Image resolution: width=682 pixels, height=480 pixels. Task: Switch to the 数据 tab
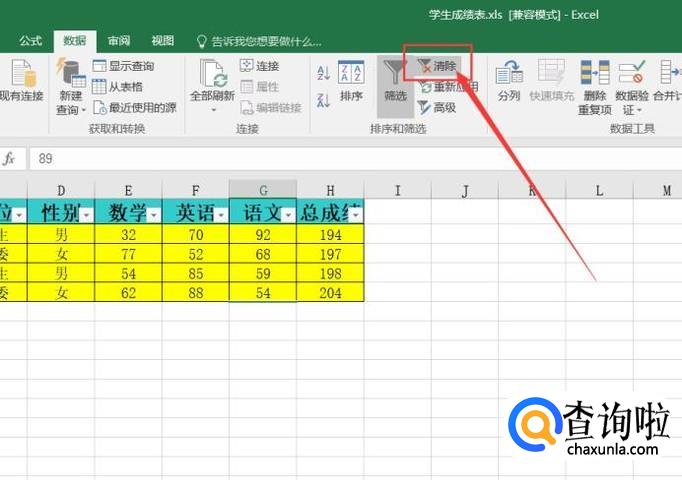tap(75, 41)
